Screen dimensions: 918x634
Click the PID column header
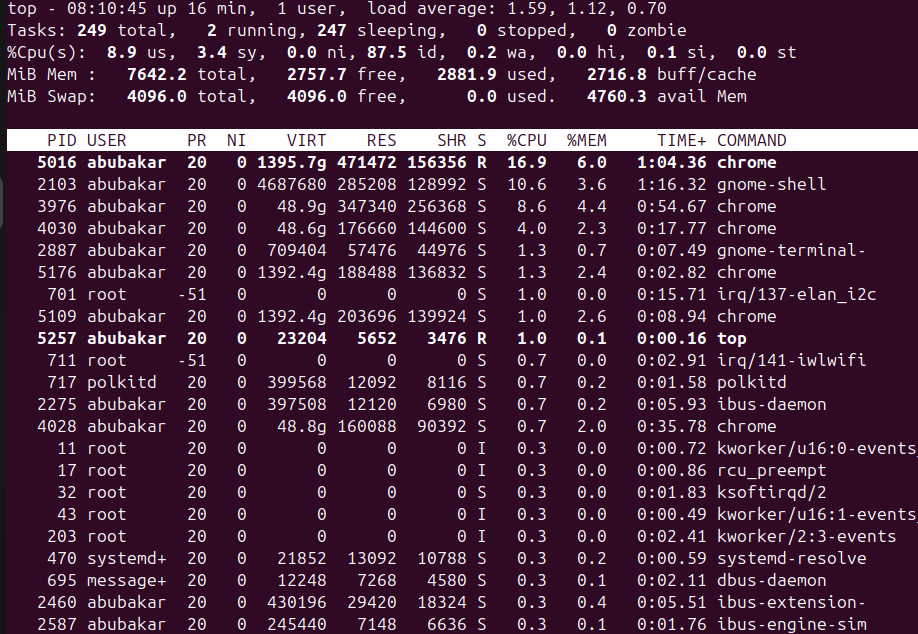click(x=61, y=140)
